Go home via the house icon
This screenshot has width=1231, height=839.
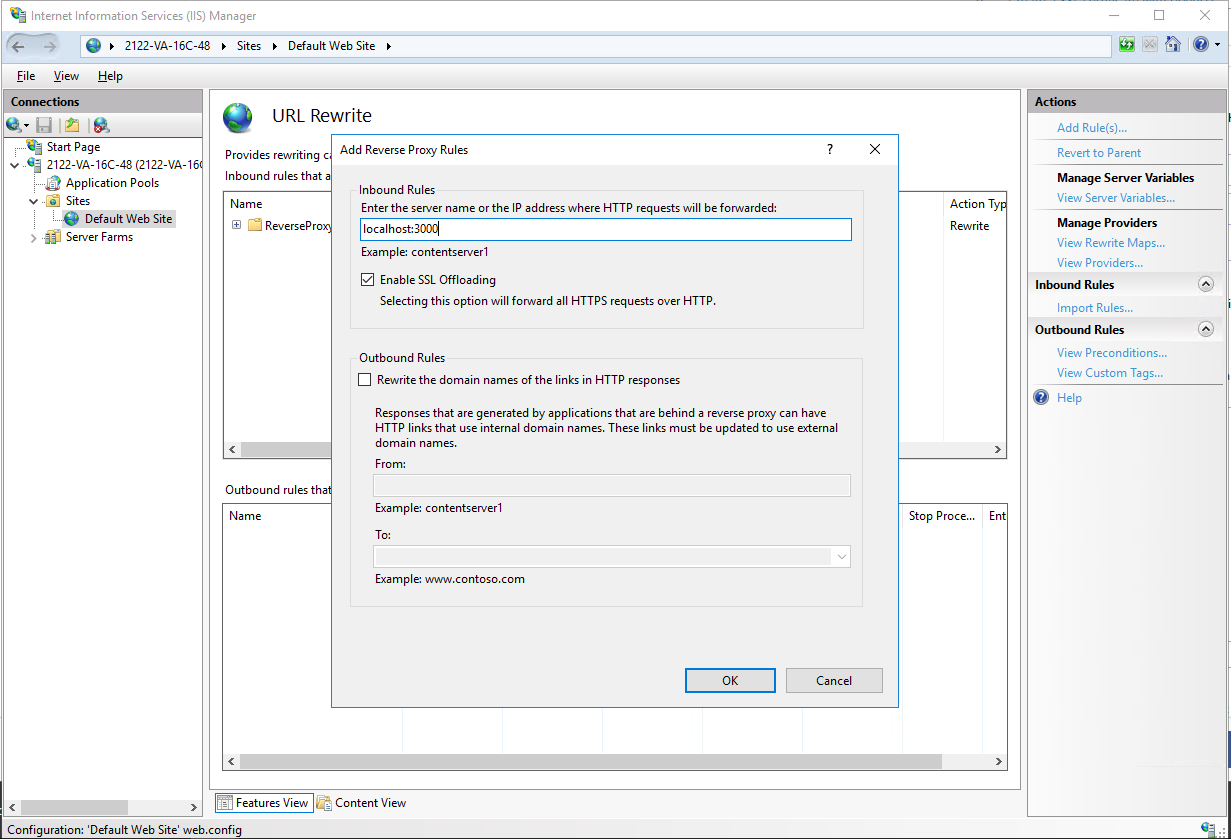click(x=1173, y=44)
